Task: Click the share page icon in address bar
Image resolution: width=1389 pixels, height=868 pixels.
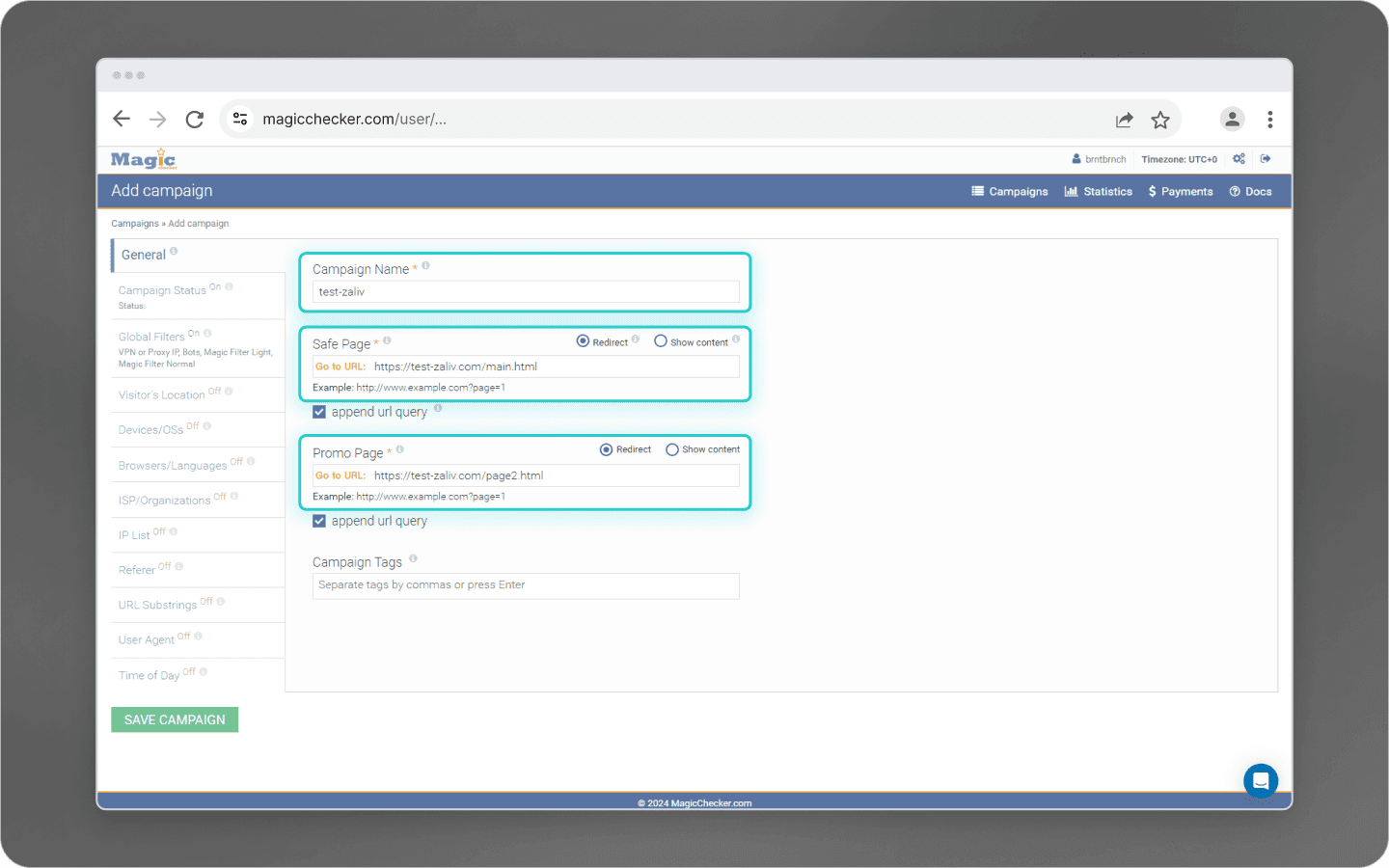Action: click(x=1125, y=120)
